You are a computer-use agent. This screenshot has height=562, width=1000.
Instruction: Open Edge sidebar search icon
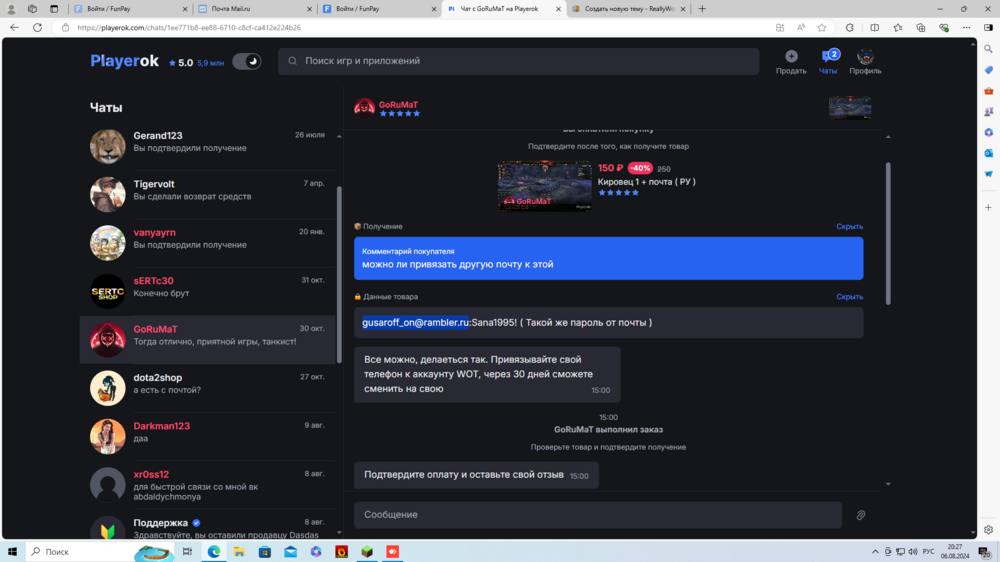click(989, 49)
